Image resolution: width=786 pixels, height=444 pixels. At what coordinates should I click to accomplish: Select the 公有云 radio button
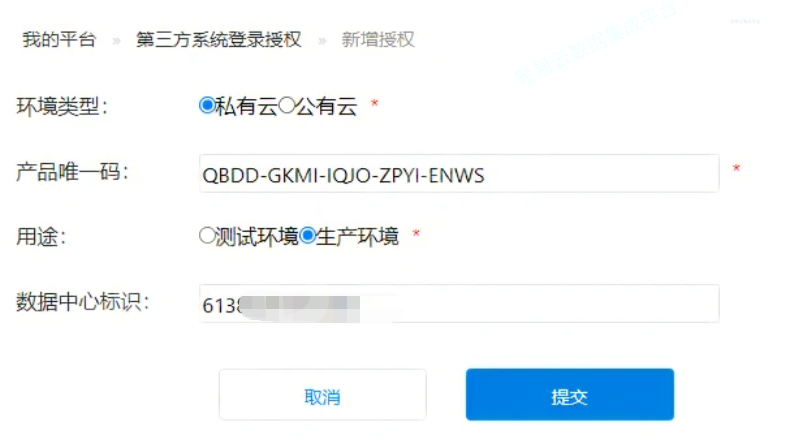(286, 106)
